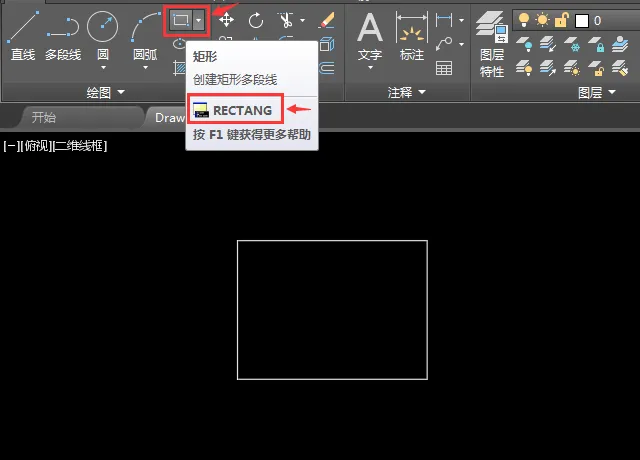Viewport: 640px width, 460px height.
Task: Click the Rectangle tool icon
Action: point(180,20)
